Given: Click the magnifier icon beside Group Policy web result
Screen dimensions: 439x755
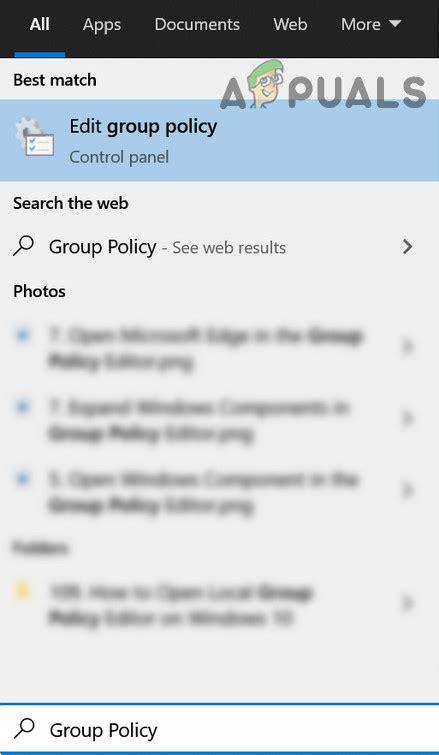Looking at the screenshot, I should tap(24, 247).
